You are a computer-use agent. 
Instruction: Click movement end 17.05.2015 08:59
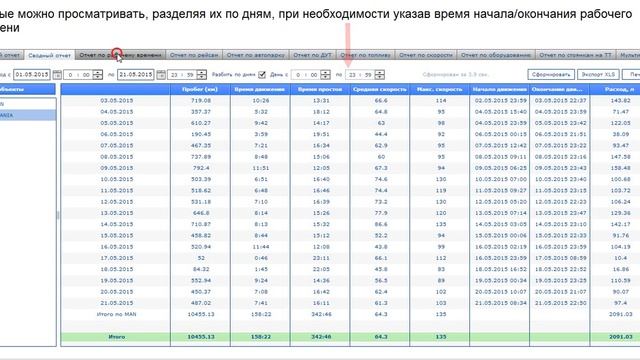pyautogui.click(x=560, y=258)
